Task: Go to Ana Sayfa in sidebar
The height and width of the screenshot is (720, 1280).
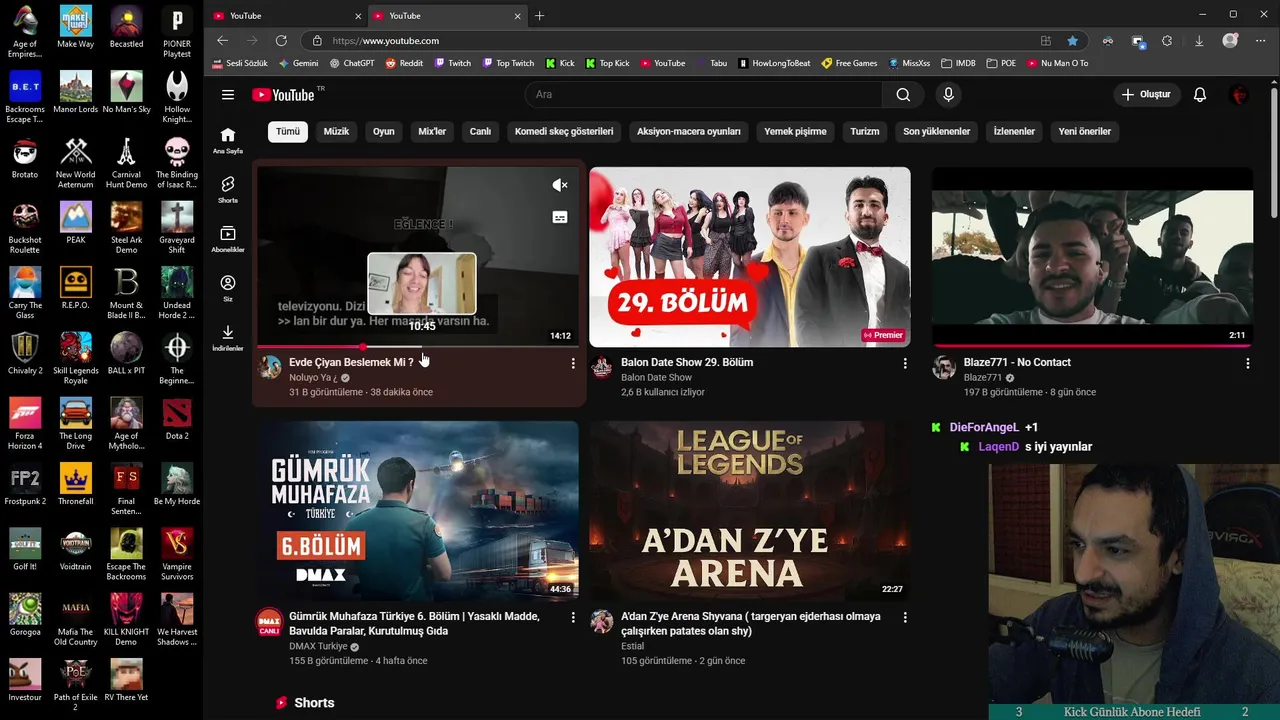Action: [x=228, y=141]
